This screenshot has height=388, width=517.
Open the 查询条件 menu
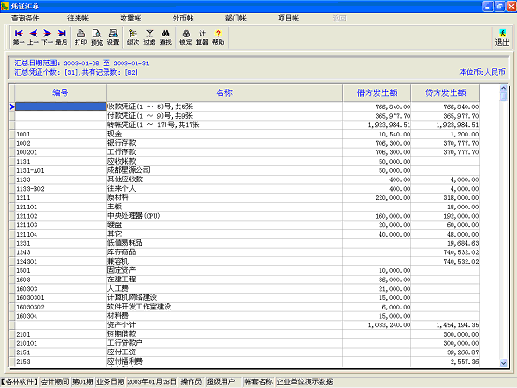tap(25, 18)
